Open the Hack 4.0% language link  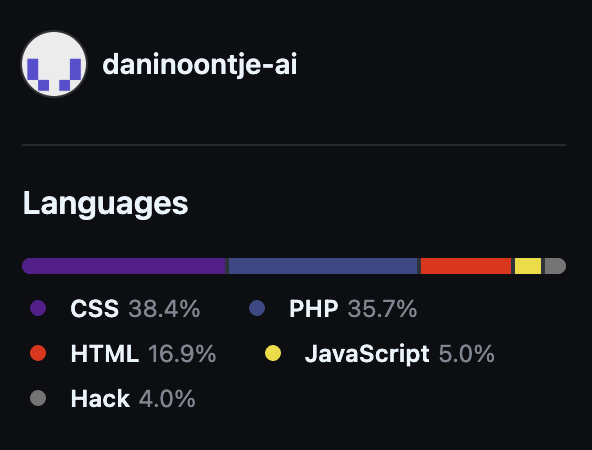[x=113, y=399]
